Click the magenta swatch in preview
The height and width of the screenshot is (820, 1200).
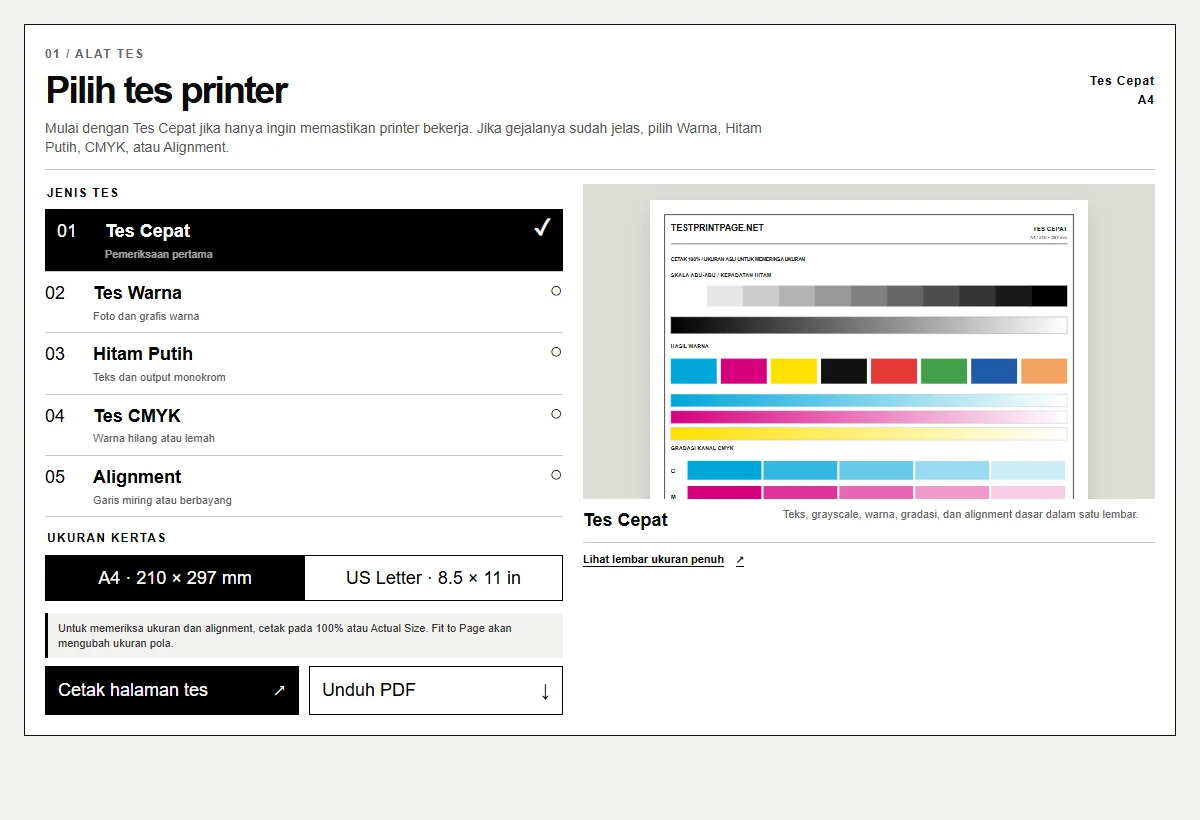tap(744, 371)
